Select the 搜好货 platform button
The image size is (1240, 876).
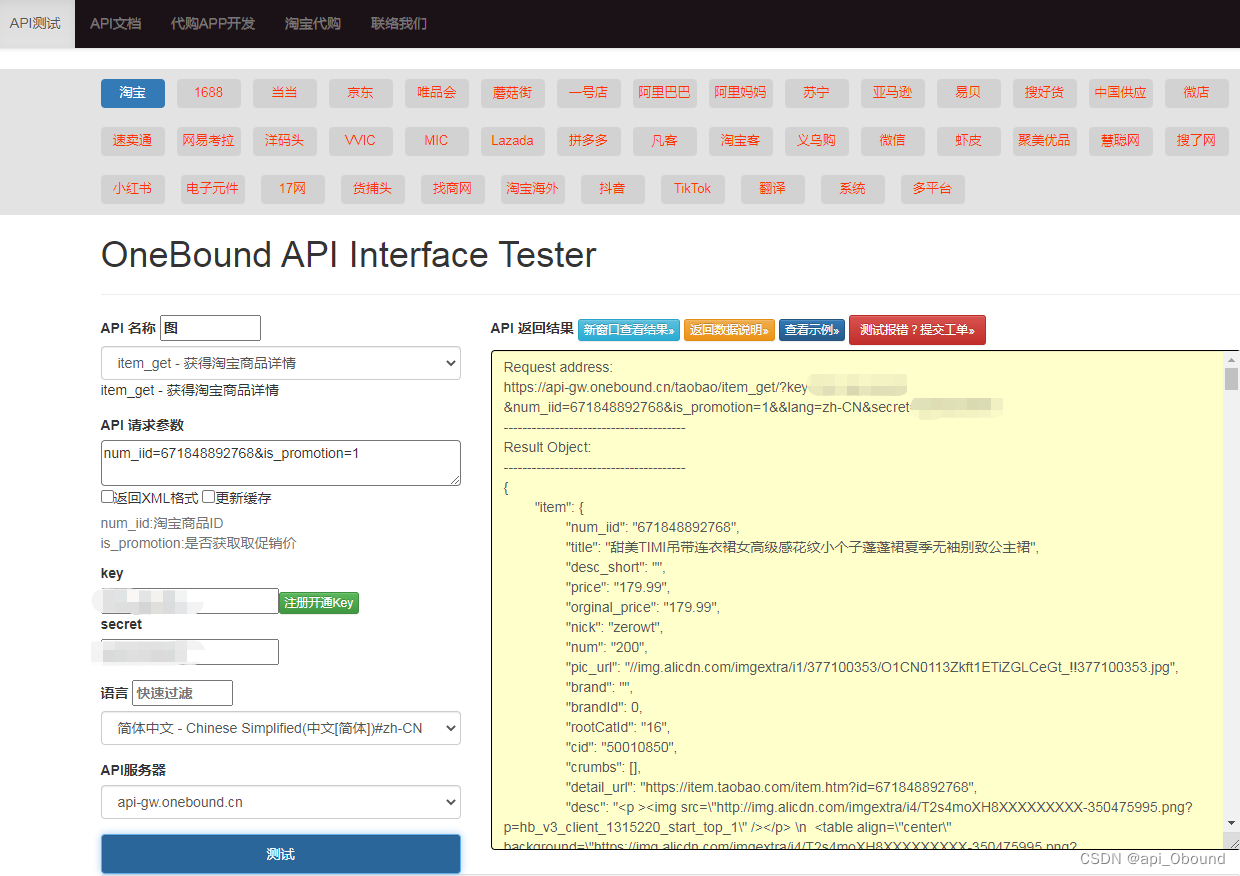1045,93
